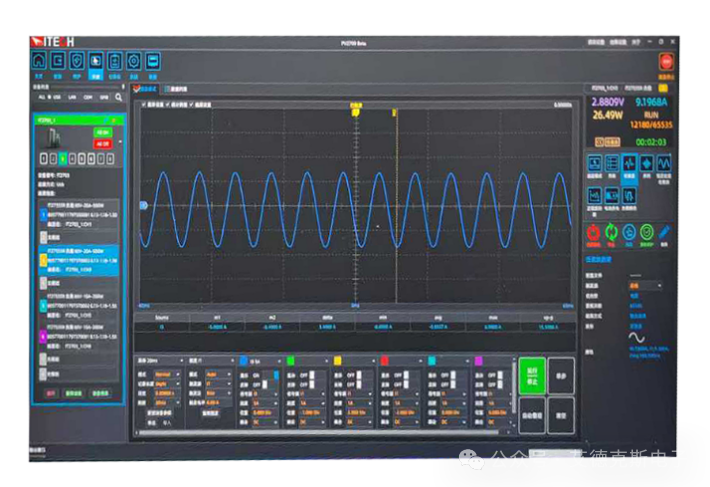Toggle red channel display OFF switch
This screenshot has height=487, width=710.
click(406, 375)
